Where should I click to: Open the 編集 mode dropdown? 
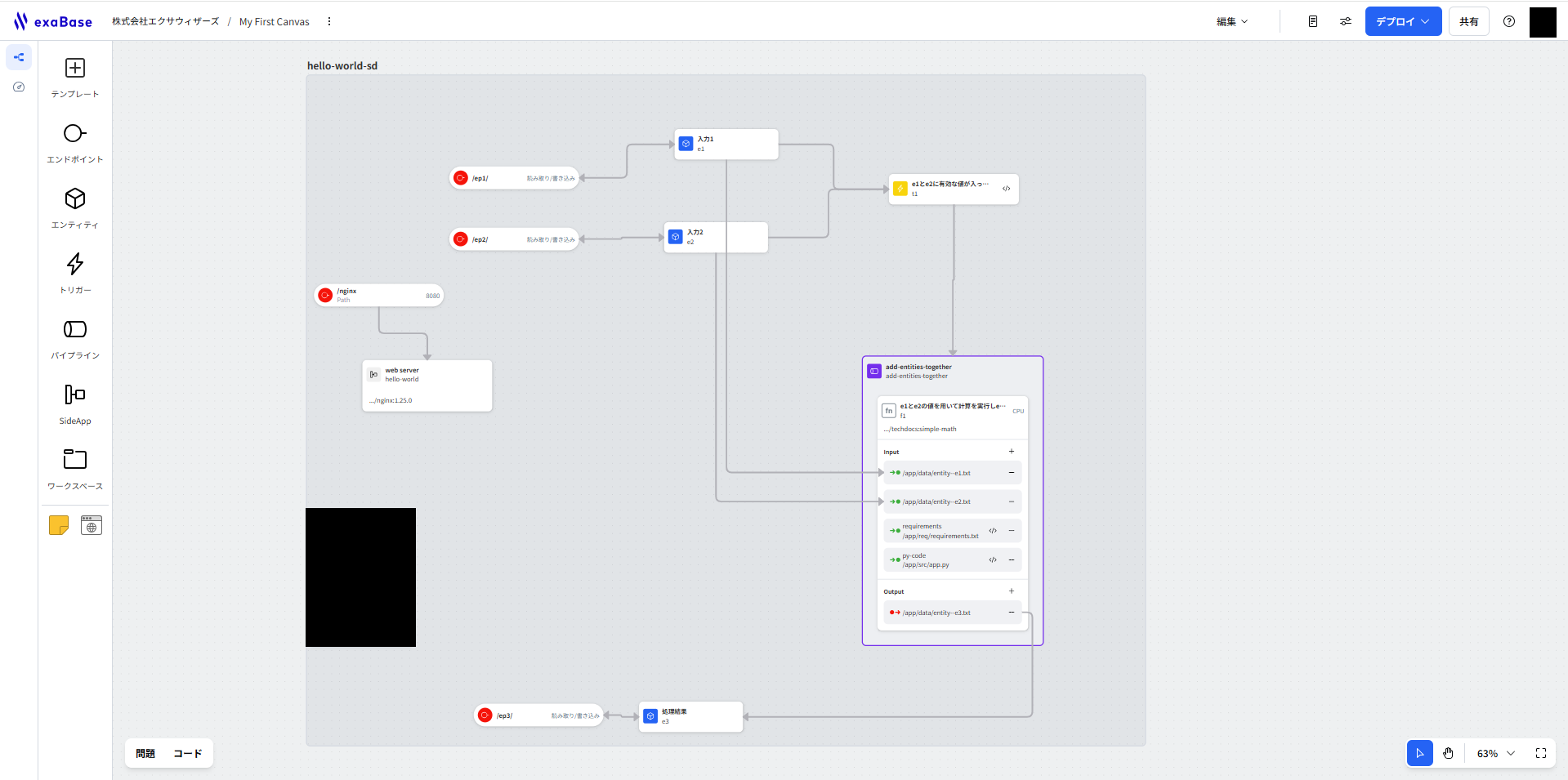(x=1232, y=21)
